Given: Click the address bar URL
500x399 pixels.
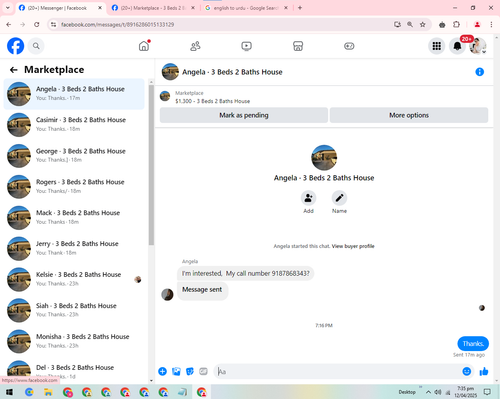Looking at the screenshot, I should (117, 24).
